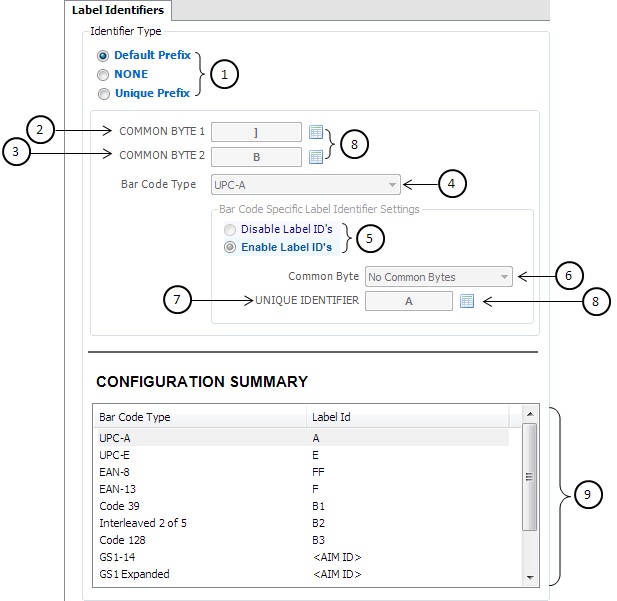
Task: Select the Code 128 summary row
Action: click(x=301, y=540)
